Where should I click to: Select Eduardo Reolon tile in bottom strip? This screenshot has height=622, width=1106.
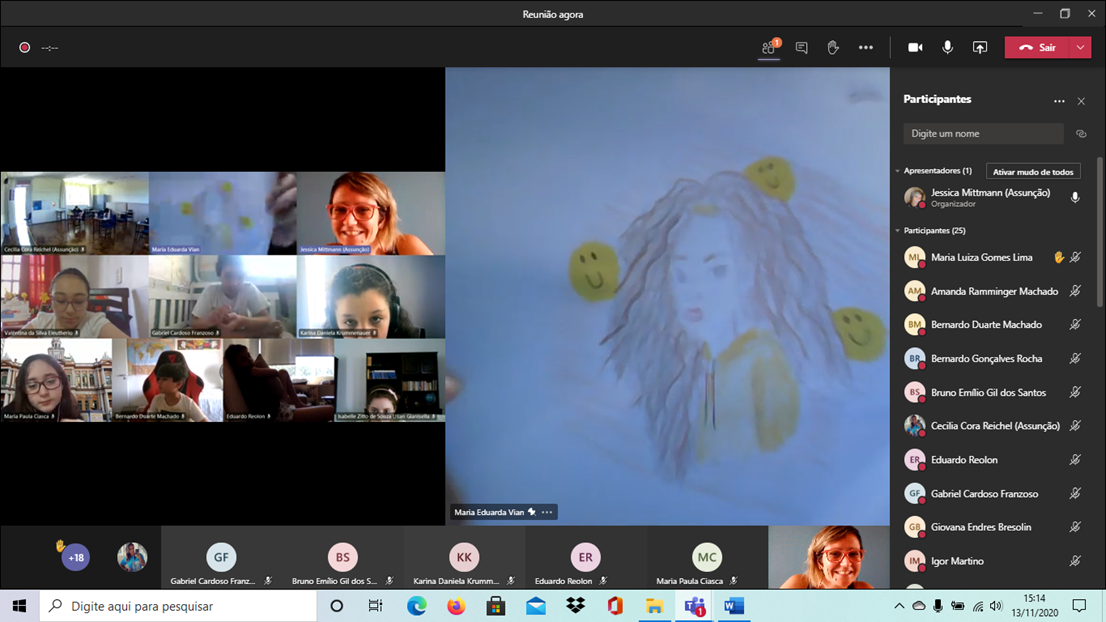pyautogui.click(x=585, y=557)
